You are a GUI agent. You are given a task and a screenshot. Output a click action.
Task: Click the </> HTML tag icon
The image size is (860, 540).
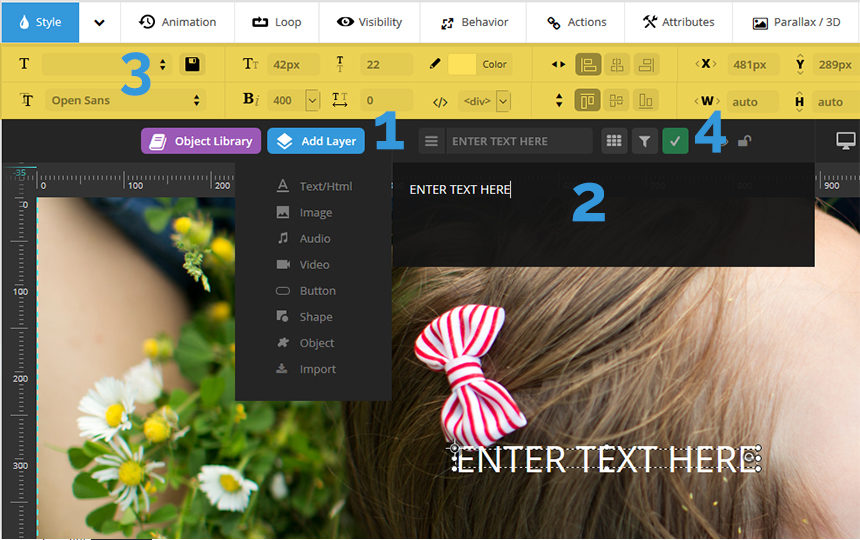[440, 102]
